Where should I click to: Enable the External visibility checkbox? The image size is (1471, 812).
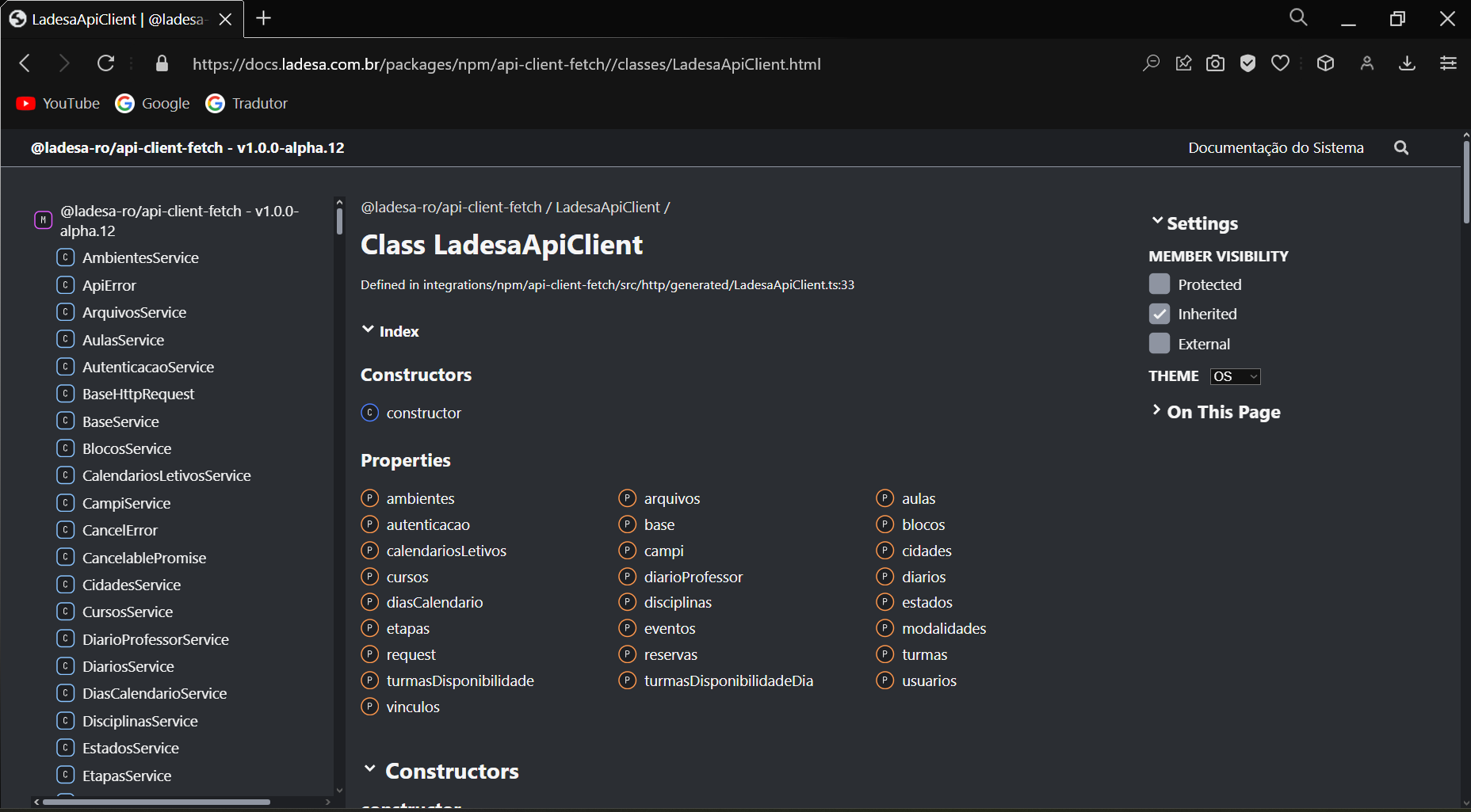[1160, 343]
